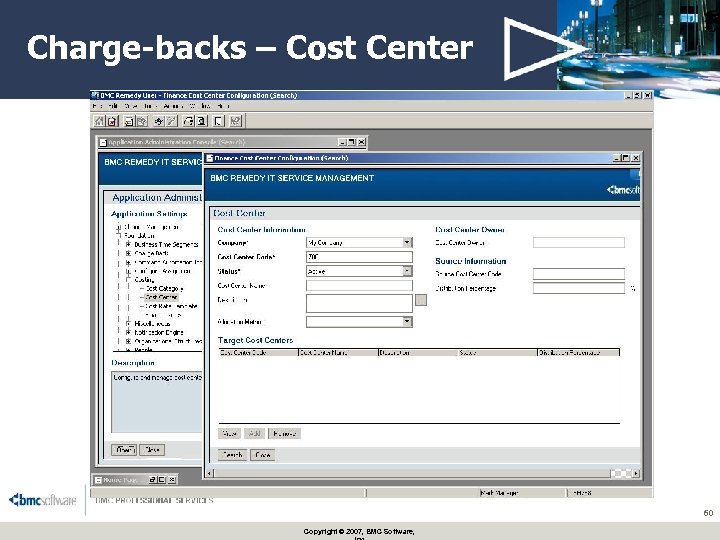This screenshot has height=540, width=720.
Task: Open the Tools menu
Action: pyautogui.click(x=149, y=106)
